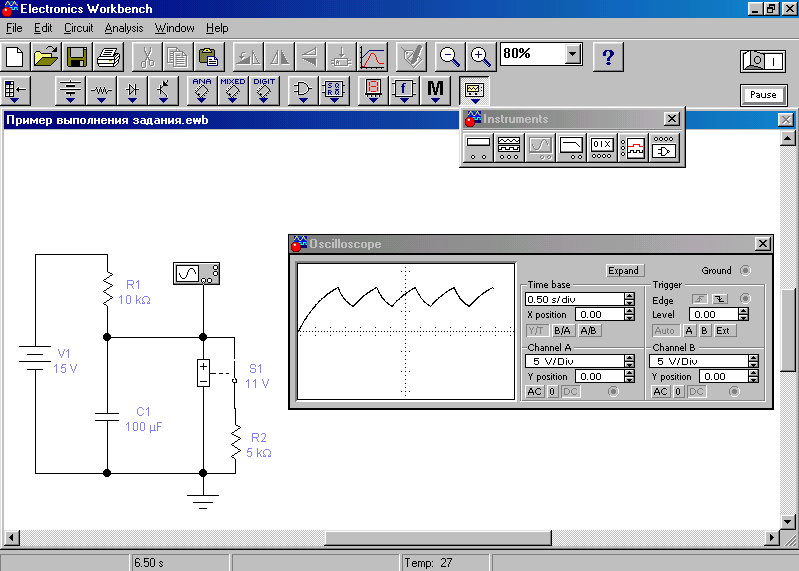Select the B/A display mode
Screen dimensions: 799x571
pyautogui.click(x=562, y=331)
